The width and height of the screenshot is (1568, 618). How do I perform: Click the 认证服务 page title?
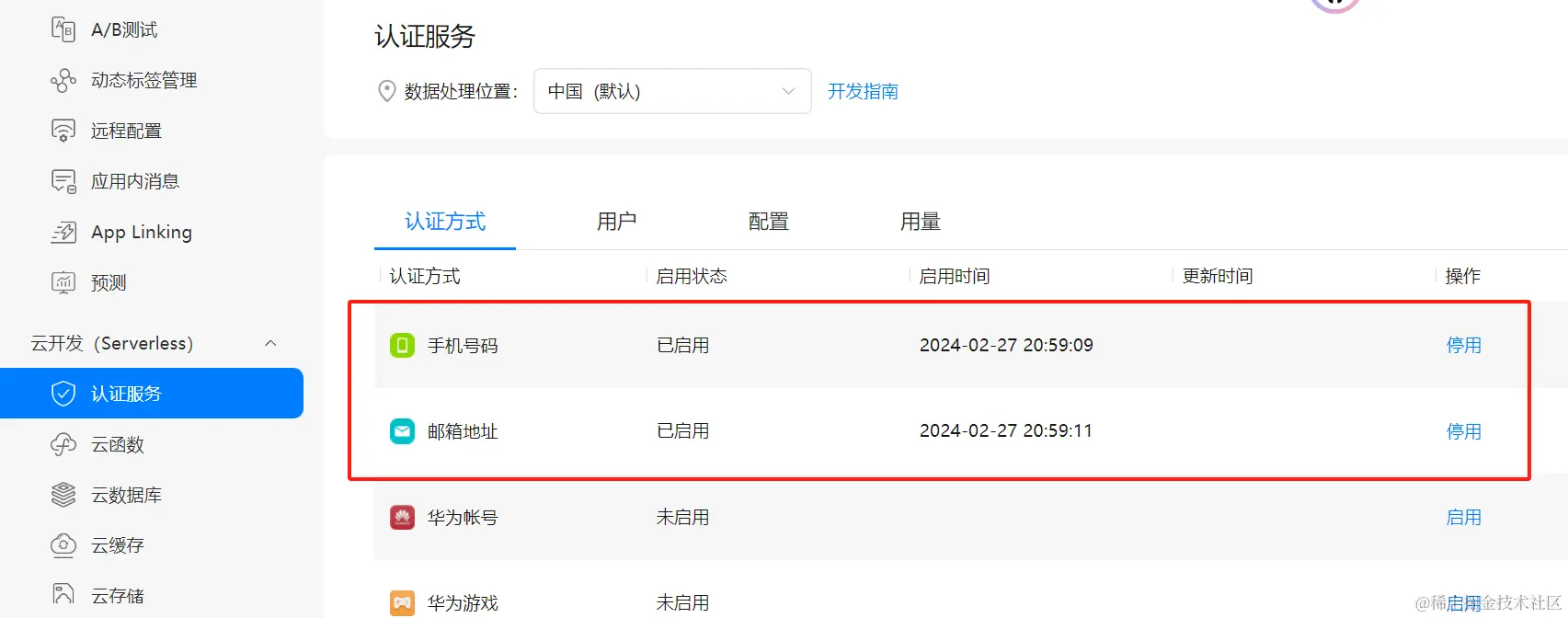[x=425, y=36]
